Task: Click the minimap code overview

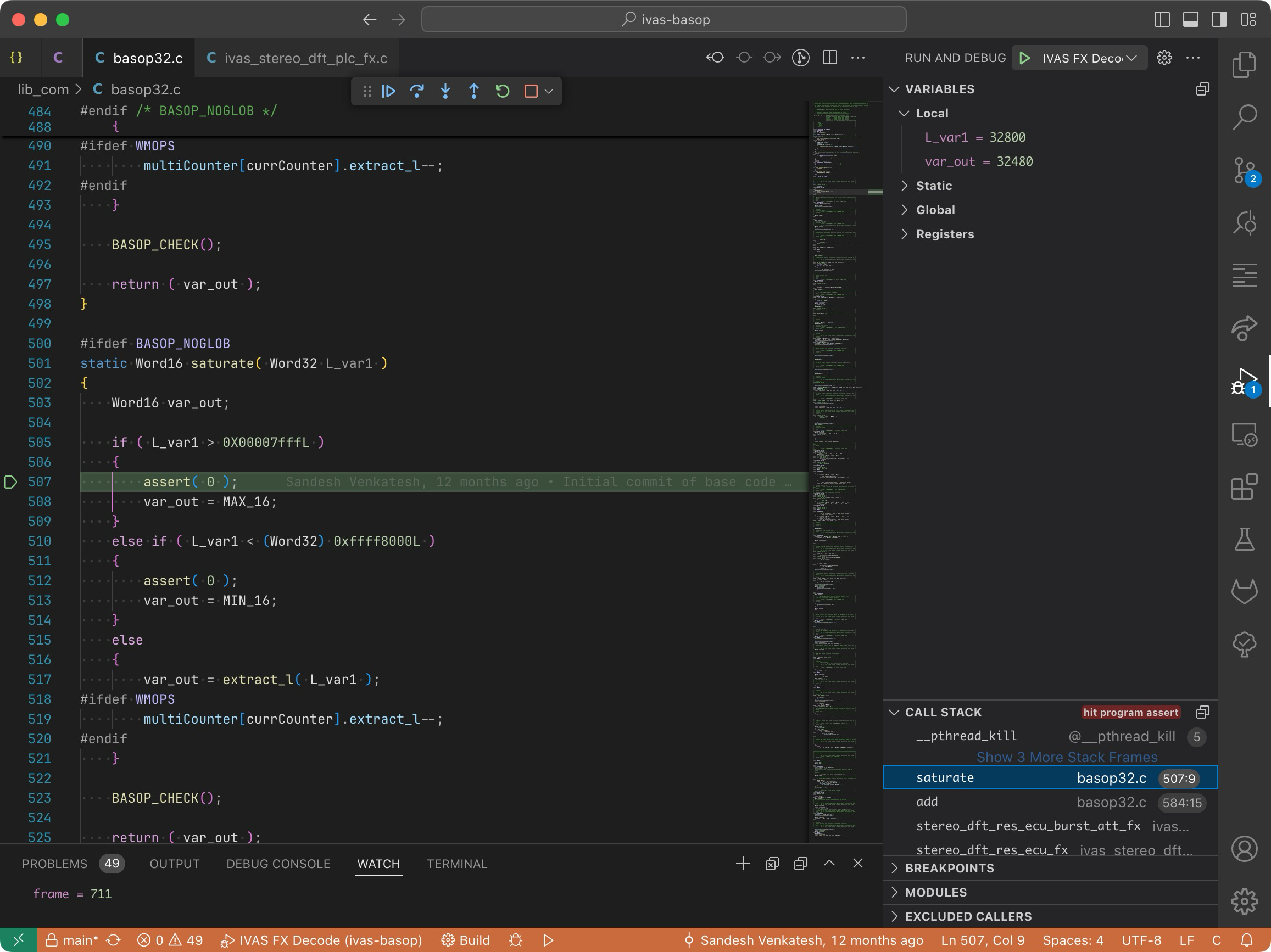Action: 837,402
